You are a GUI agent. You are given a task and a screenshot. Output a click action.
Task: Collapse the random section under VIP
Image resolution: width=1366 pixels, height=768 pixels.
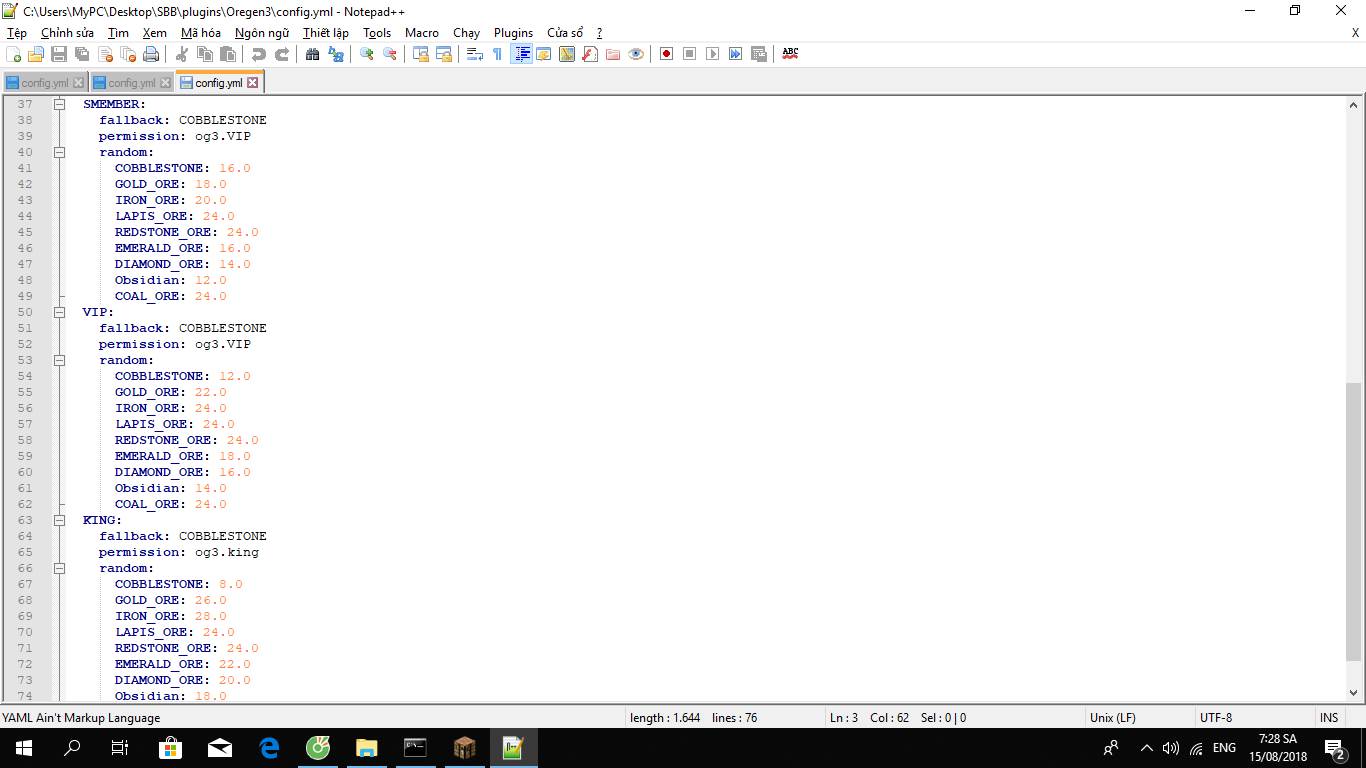(x=59, y=360)
